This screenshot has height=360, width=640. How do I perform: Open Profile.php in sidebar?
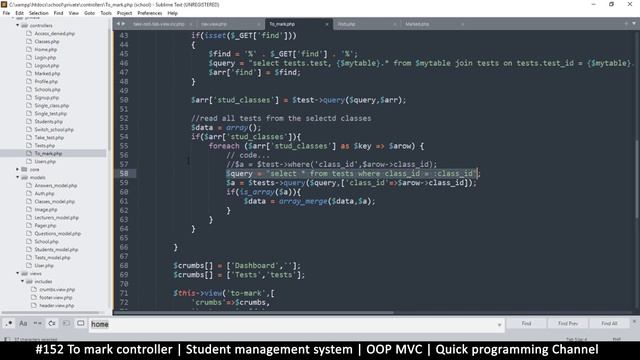46,82
